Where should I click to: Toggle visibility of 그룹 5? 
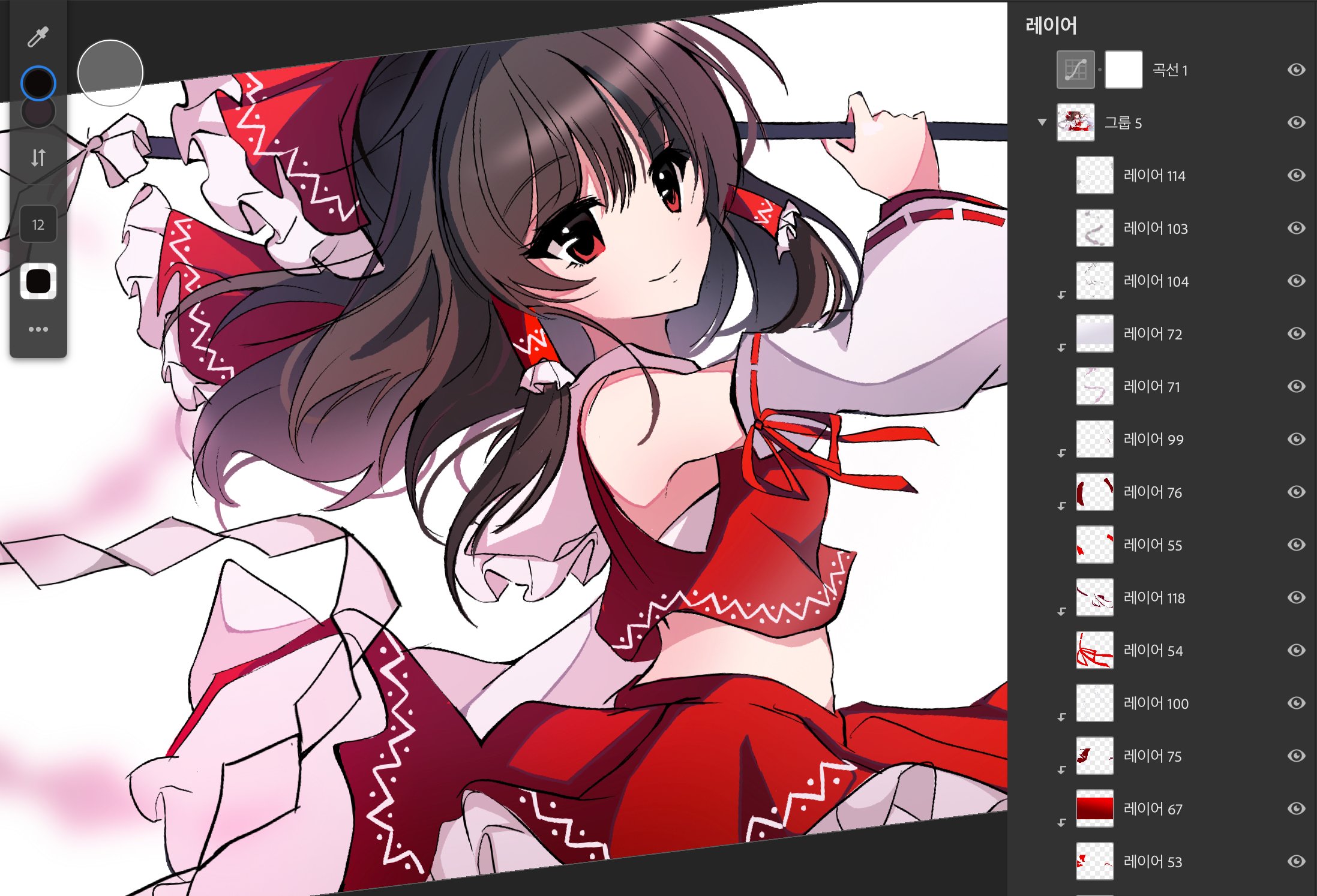click(1296, 122)
